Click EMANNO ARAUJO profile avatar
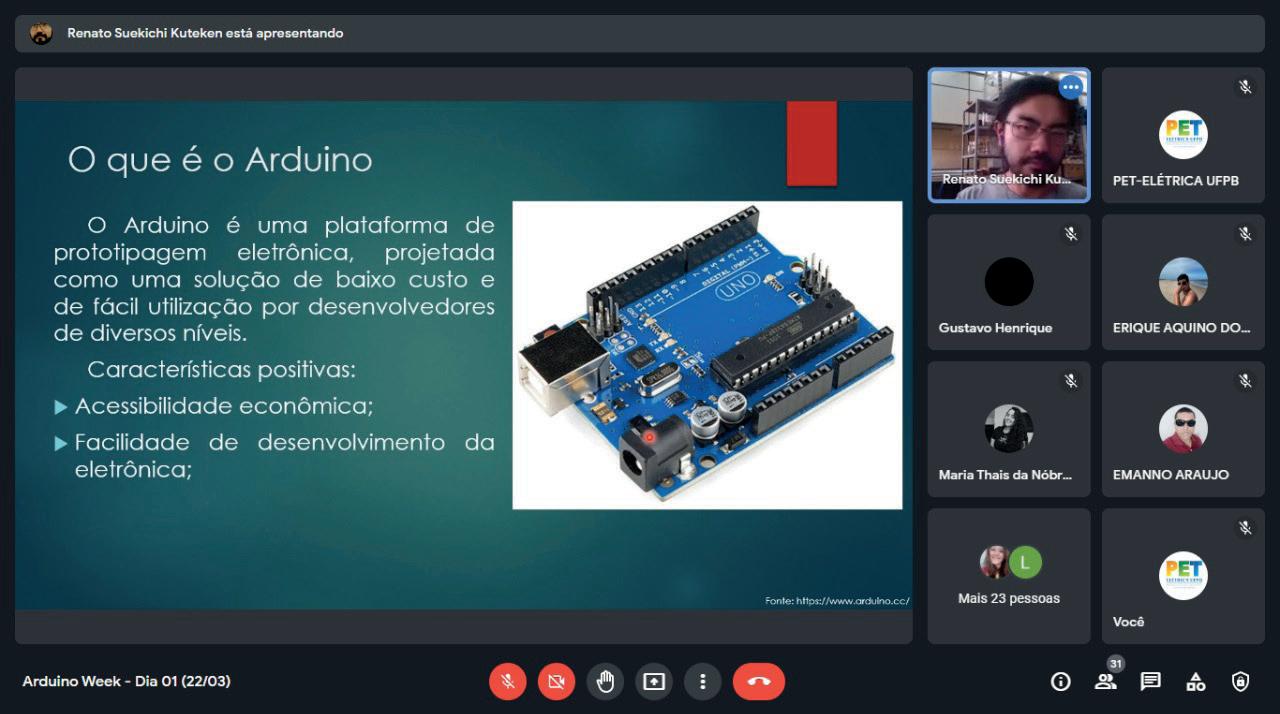This screenshot has height=714, width=1280. coord(1183,429)
